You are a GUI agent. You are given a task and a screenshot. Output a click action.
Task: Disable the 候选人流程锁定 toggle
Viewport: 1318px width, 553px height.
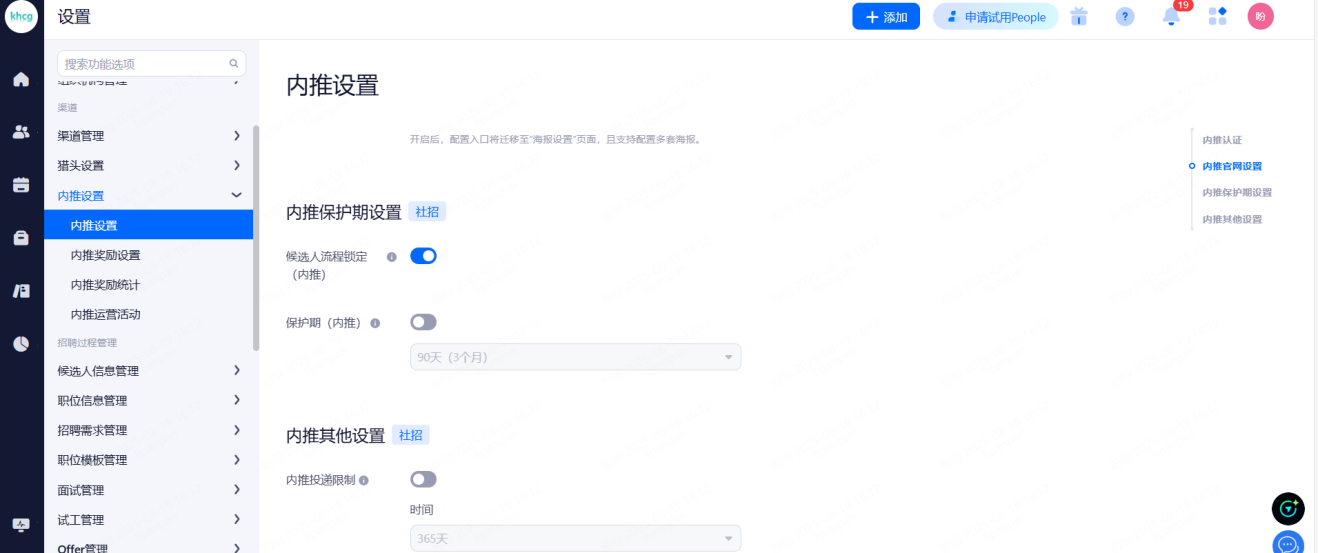[423, 256]
